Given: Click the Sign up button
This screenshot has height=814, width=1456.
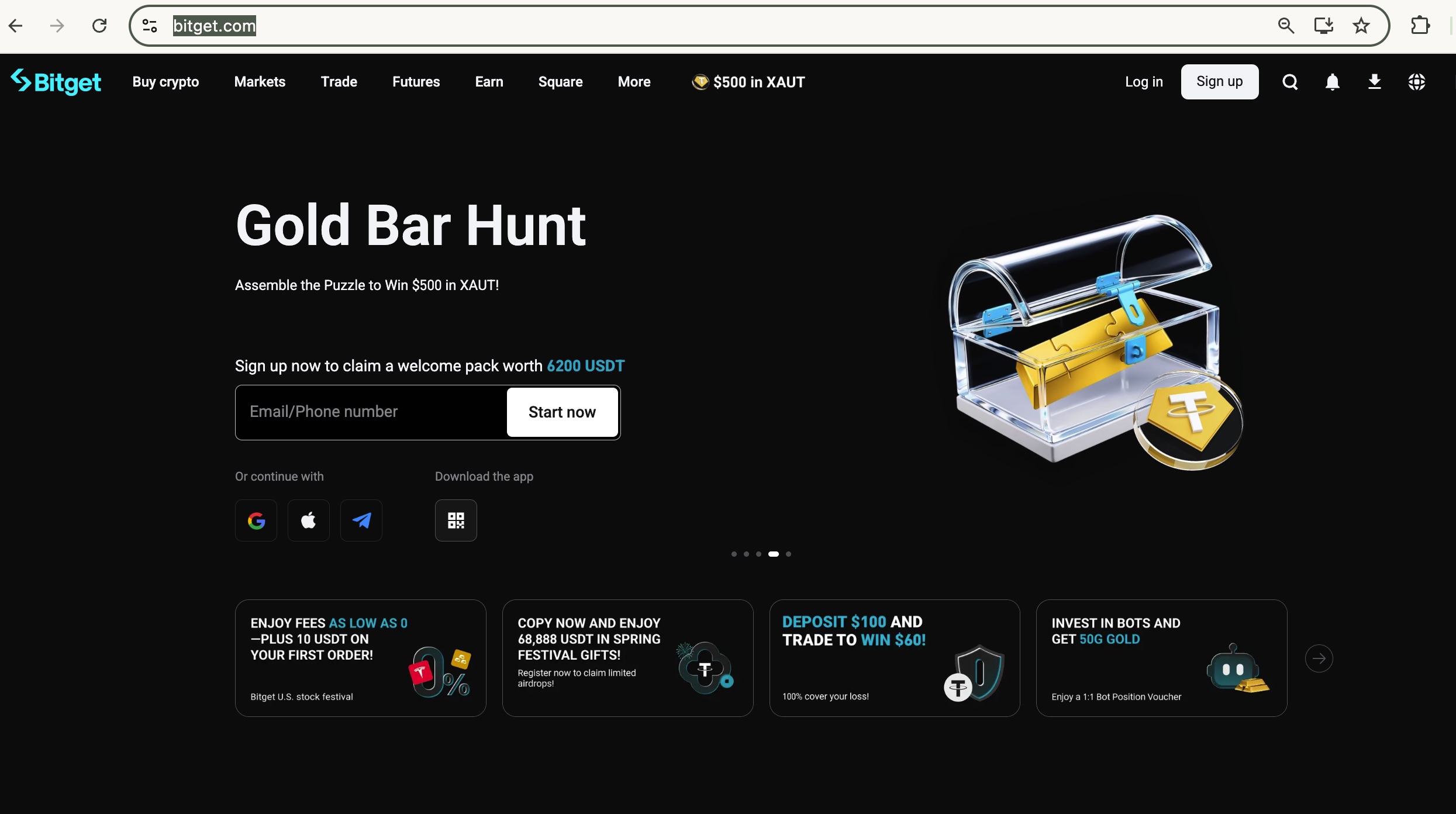Looking at the screenshot, I should (x=1219, y=82).
